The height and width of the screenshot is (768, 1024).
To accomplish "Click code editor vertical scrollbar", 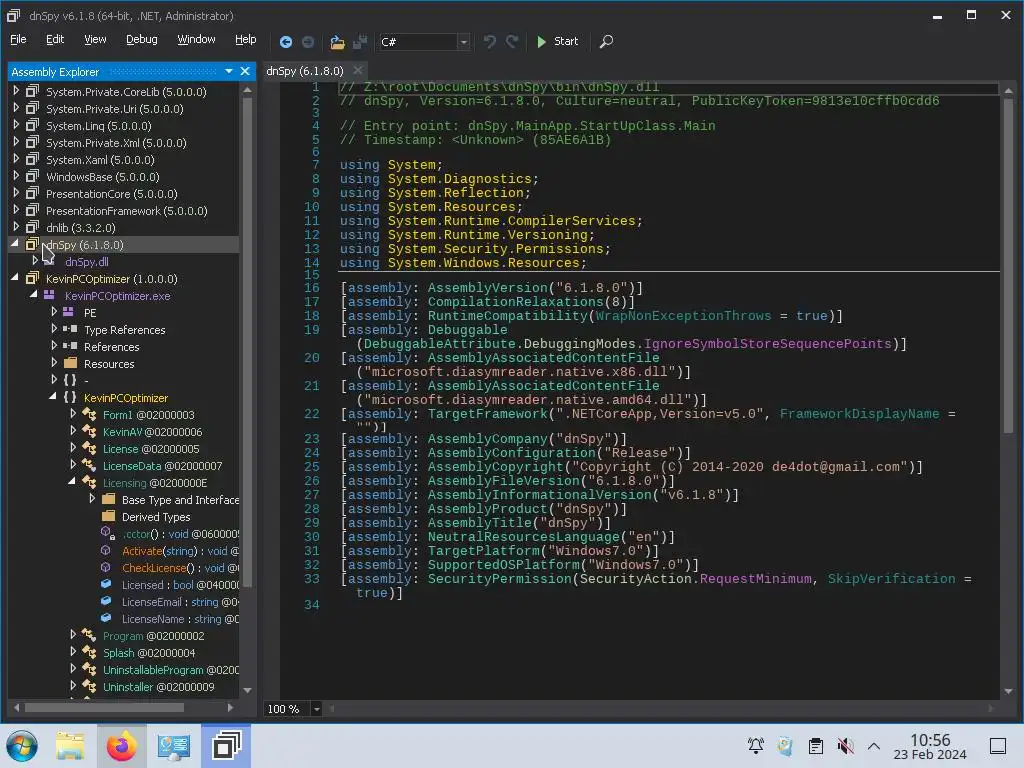I will pyautogui.click(x=1008, y=264).
